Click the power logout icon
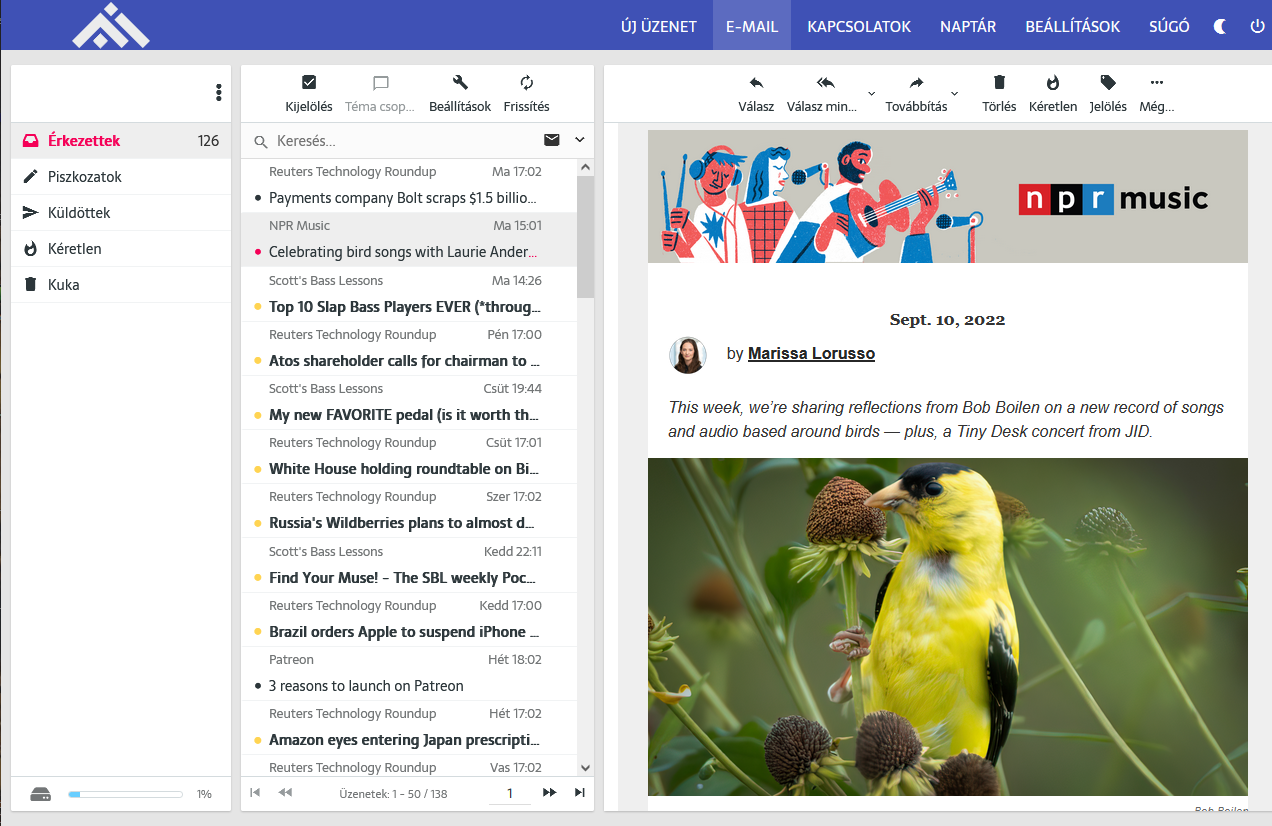Image resolution: width=1272 pixels, height=826 pixels. [x=1258, y=27]
